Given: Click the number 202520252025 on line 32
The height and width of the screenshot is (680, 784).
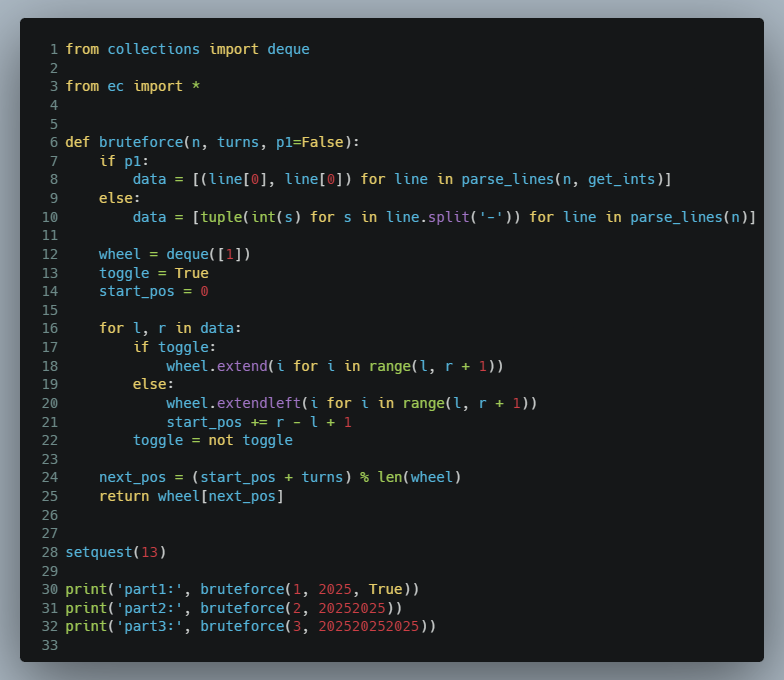Looking at the screenshot, I should pos(368,626).
